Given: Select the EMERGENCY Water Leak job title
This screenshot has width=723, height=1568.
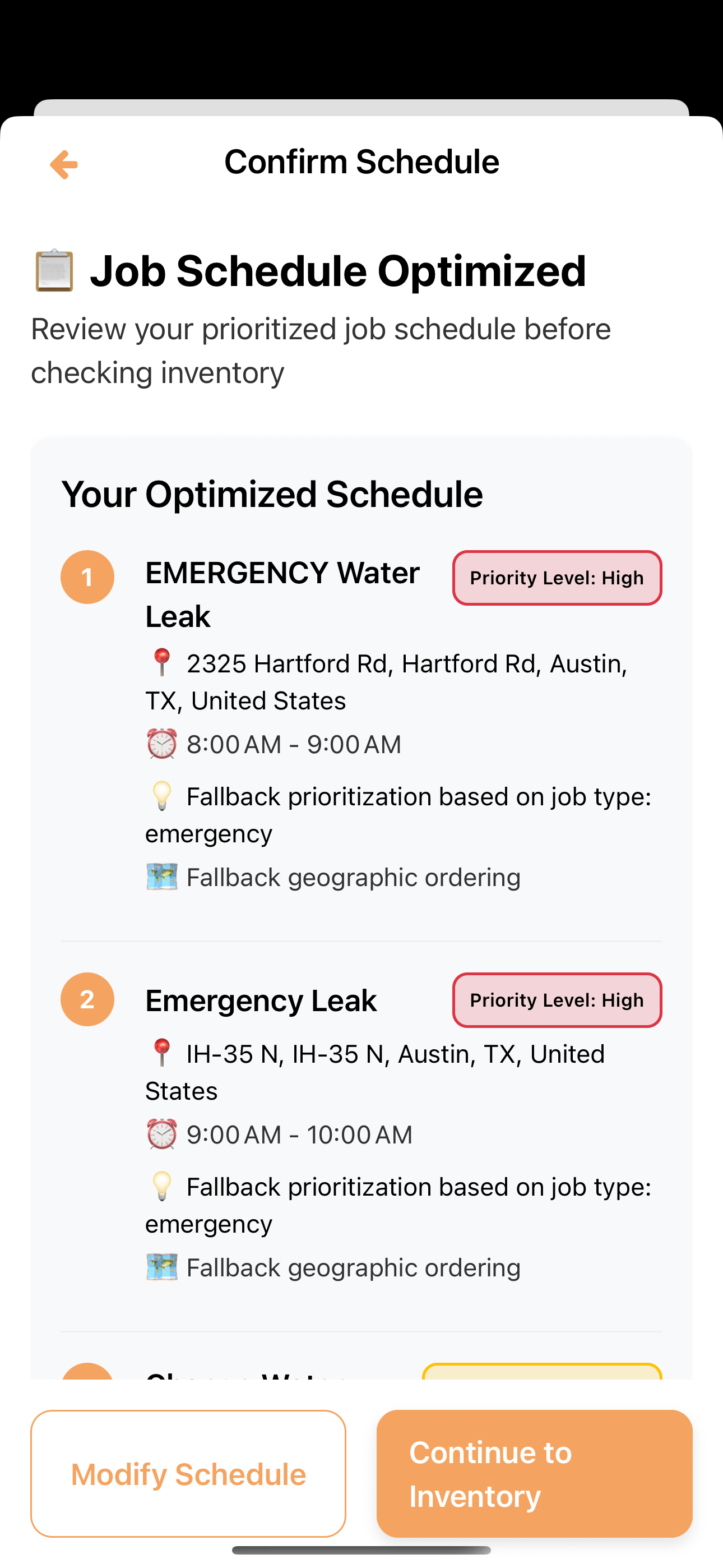Looking at the screenshot, I should tap(282, 594).
